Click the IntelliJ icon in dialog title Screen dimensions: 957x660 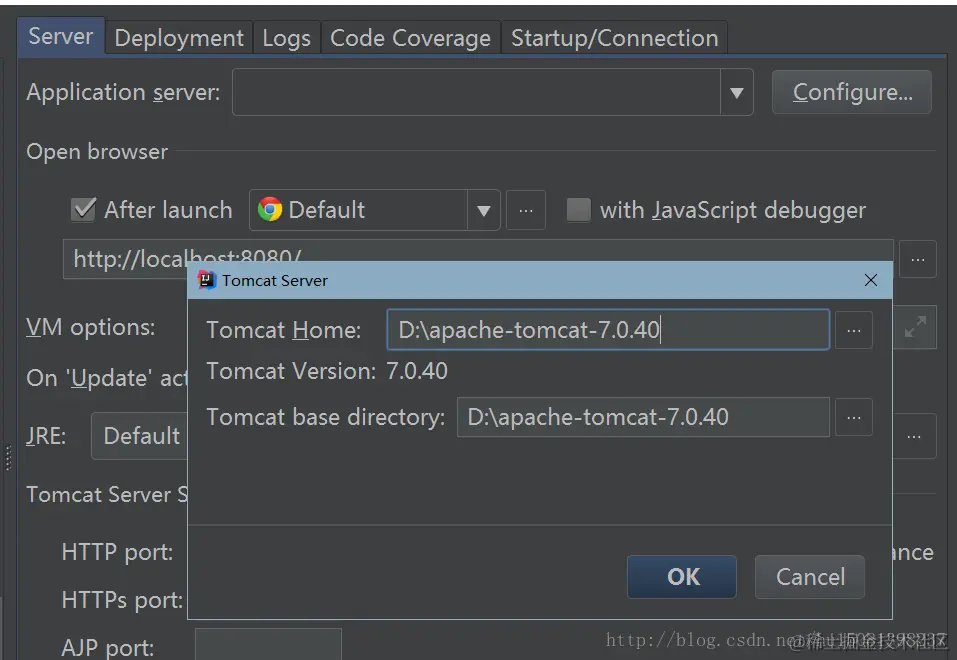point(207,280)
